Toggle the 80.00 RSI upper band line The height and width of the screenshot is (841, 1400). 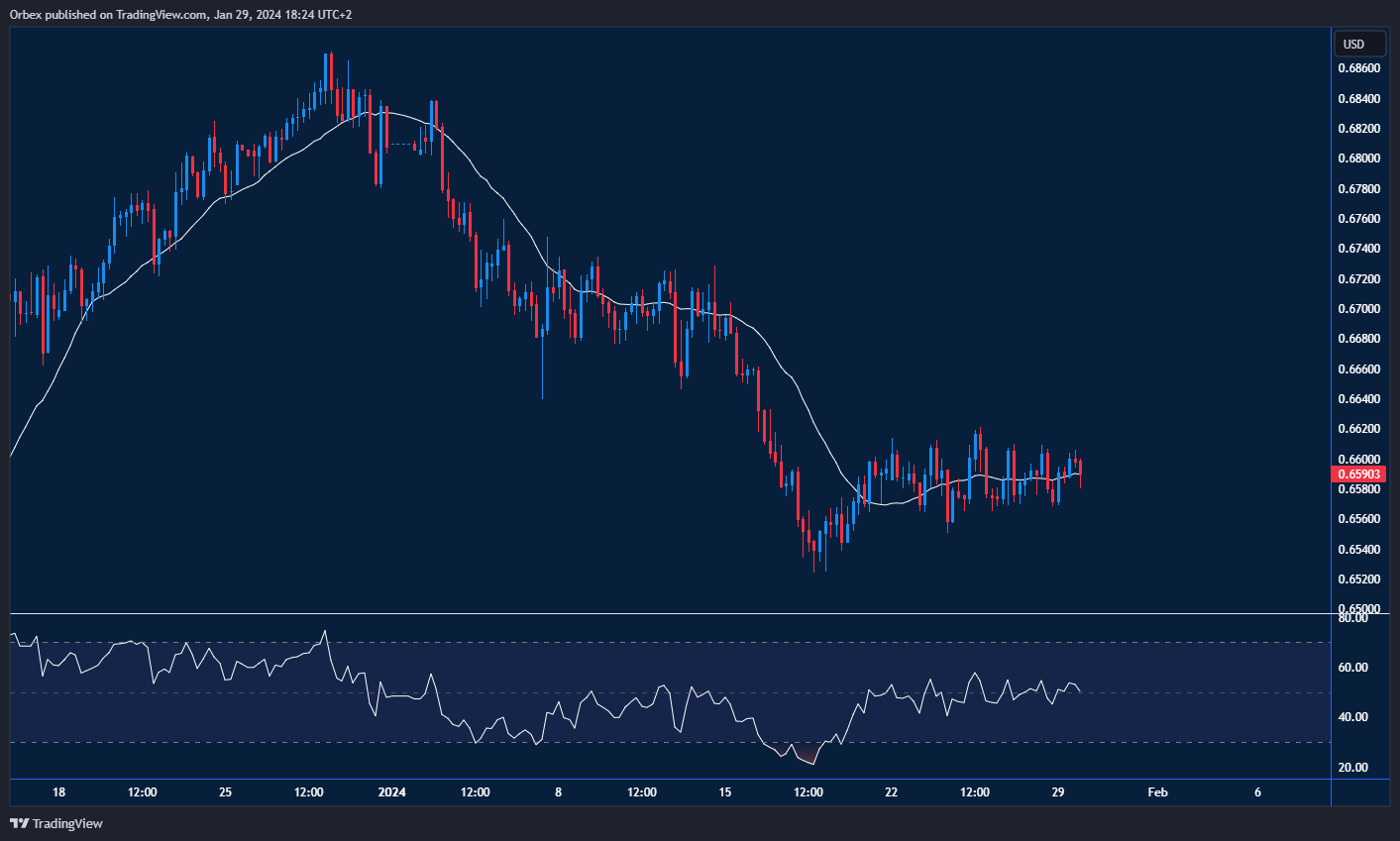coord(1354,619)
